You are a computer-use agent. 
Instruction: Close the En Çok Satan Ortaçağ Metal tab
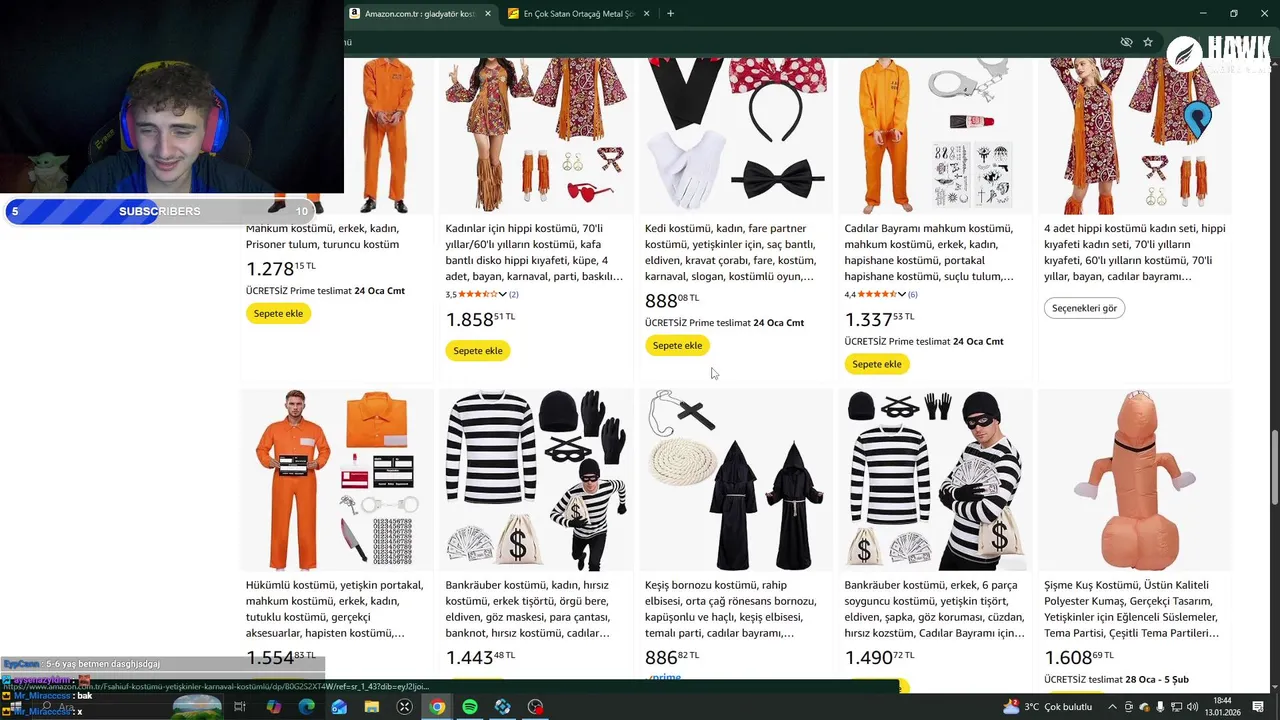coord(646,14)
